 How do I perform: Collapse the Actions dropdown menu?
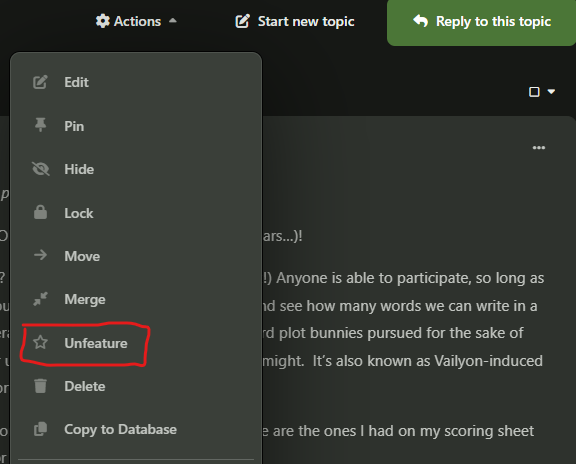click(x=136, y=21)
